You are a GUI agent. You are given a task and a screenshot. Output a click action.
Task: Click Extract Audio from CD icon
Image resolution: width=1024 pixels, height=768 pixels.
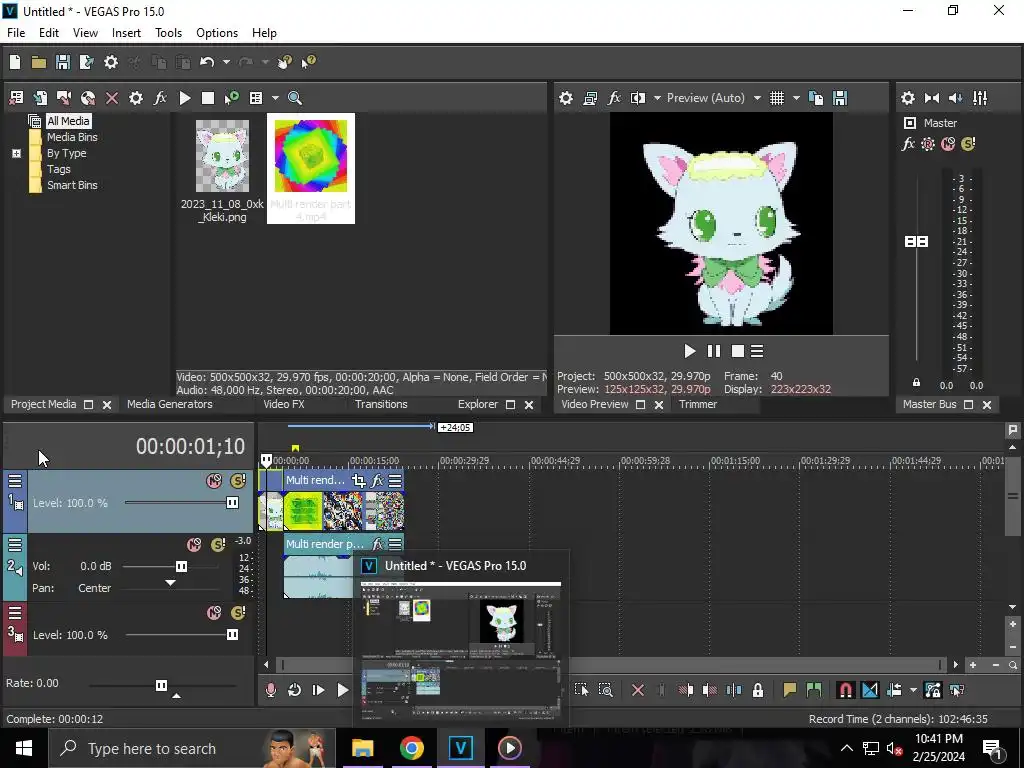(88, 98)
